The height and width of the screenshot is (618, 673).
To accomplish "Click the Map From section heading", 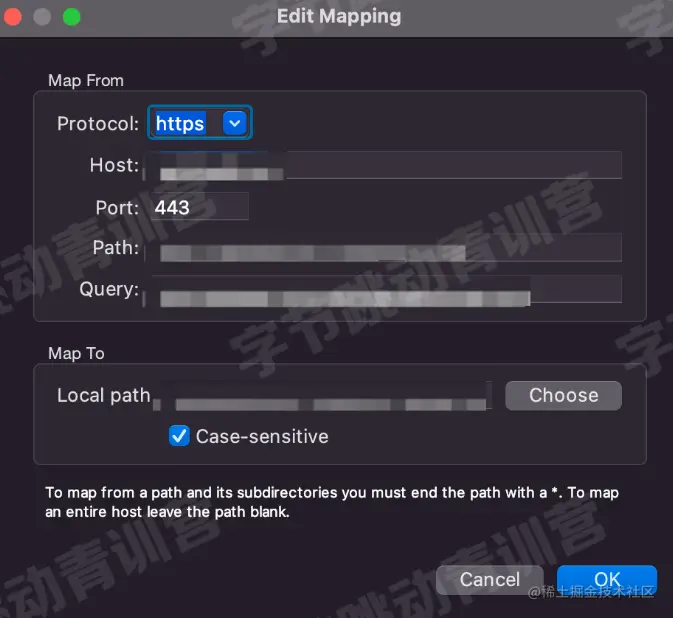I will (x=86, y=80).
